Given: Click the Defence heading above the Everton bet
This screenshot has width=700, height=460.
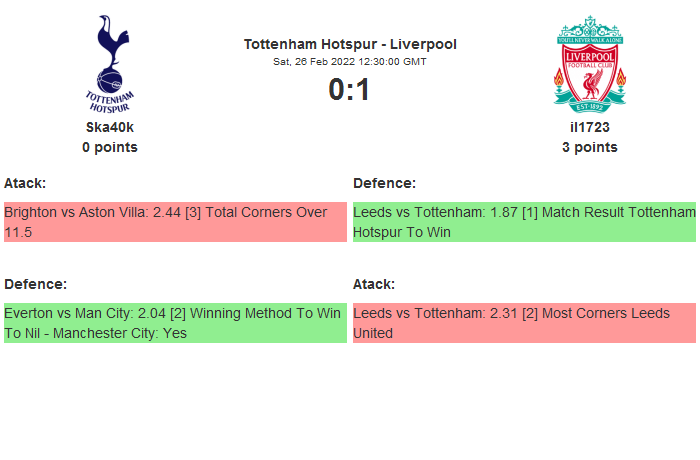Looking at the screenshot, I should (35, 284).
